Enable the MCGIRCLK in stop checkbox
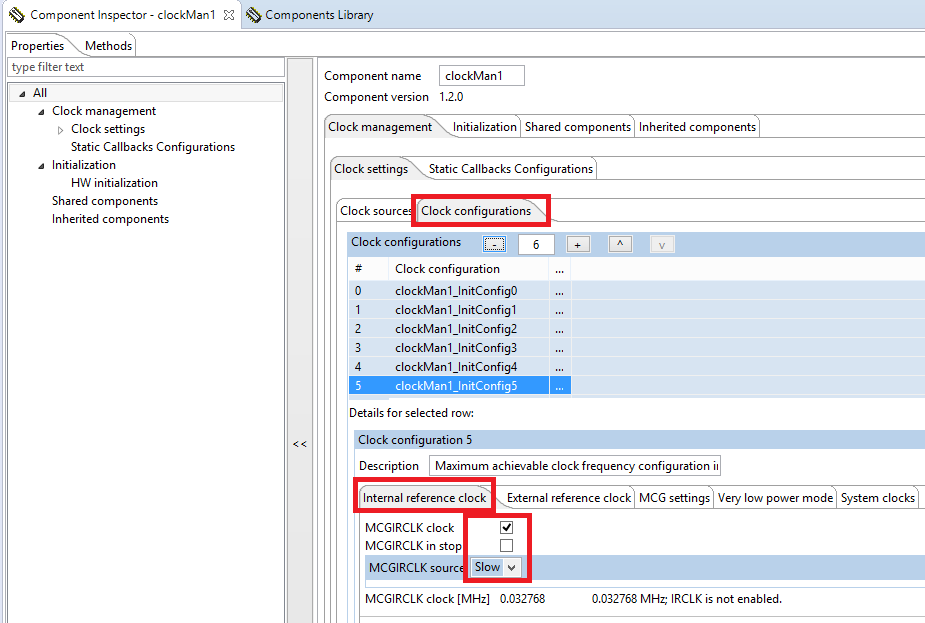 pyautogui.click(x=506, y=545)
